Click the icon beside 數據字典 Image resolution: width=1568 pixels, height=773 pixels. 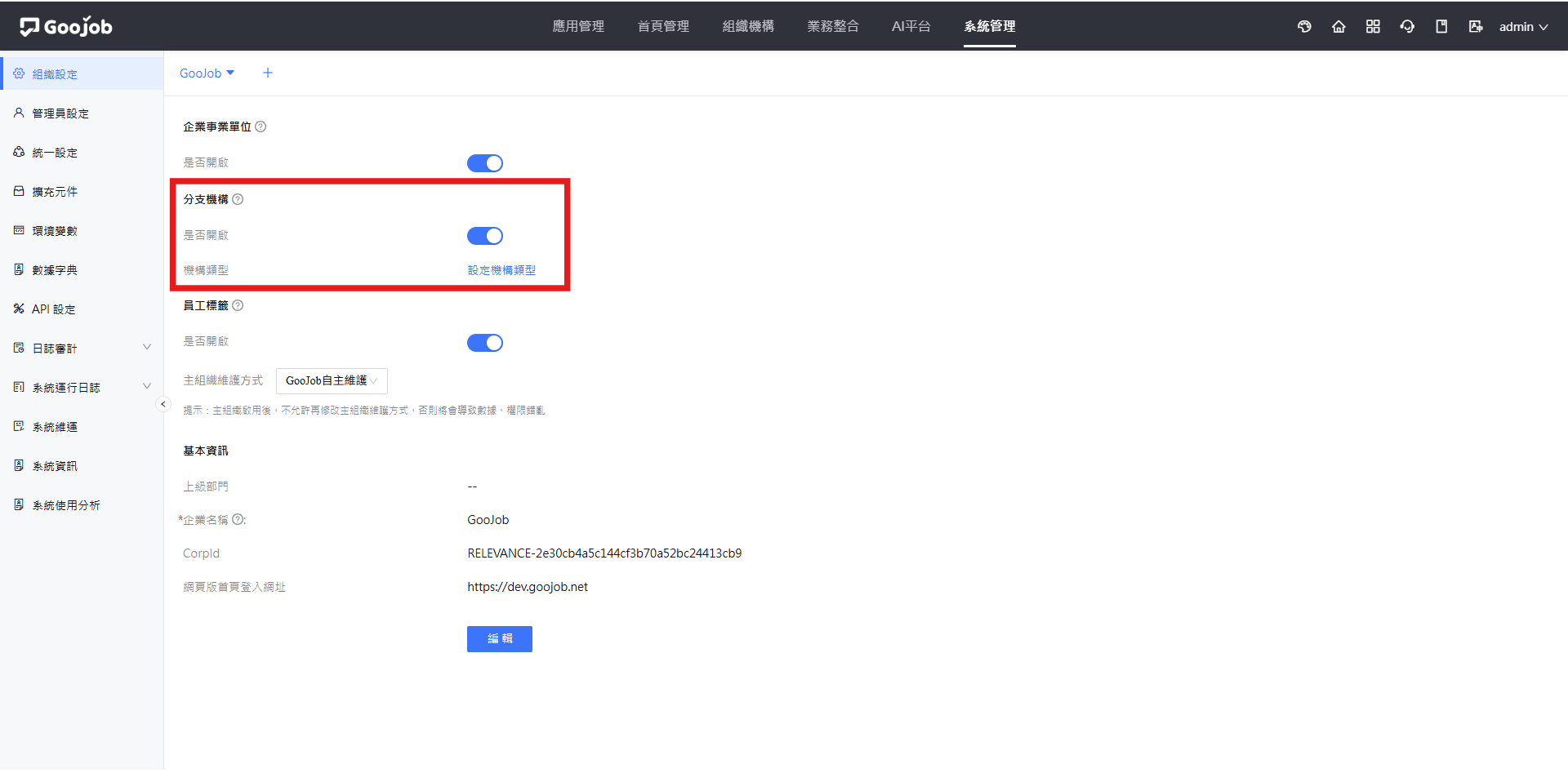coord(19,269)
